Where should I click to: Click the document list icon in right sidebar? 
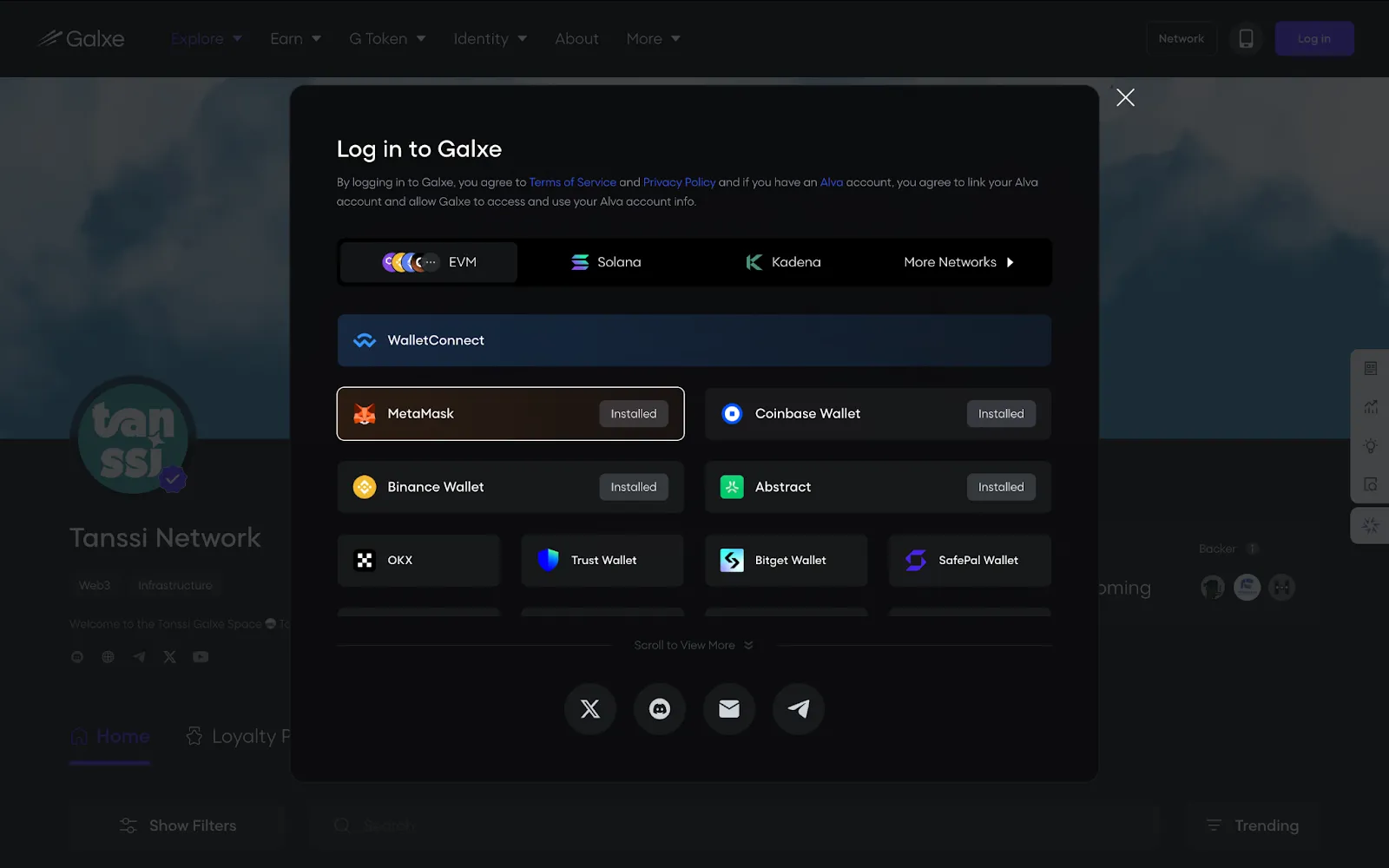pyautogui.click(x=1371, y=369)
